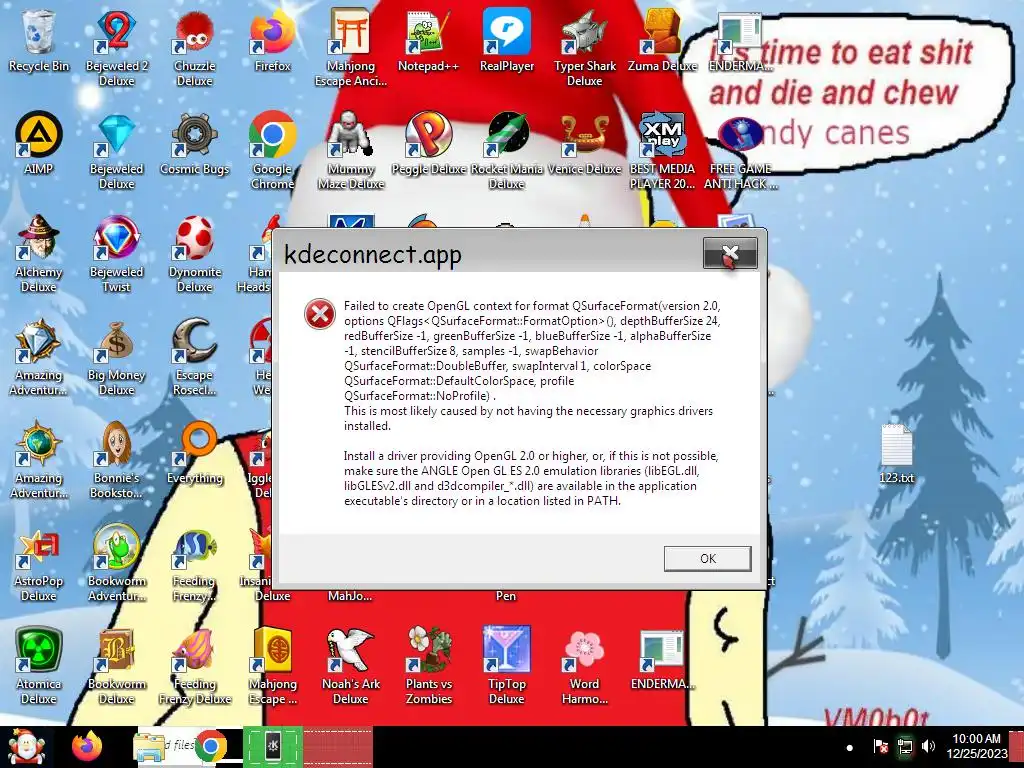Open Firefox from the taskbar
1024x768 pixels.
(87, 746)
